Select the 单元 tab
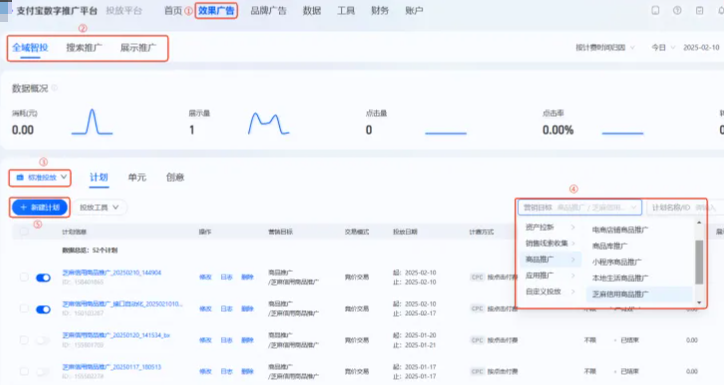Viewport: 724px width, 385px height. tap(137, 177)
